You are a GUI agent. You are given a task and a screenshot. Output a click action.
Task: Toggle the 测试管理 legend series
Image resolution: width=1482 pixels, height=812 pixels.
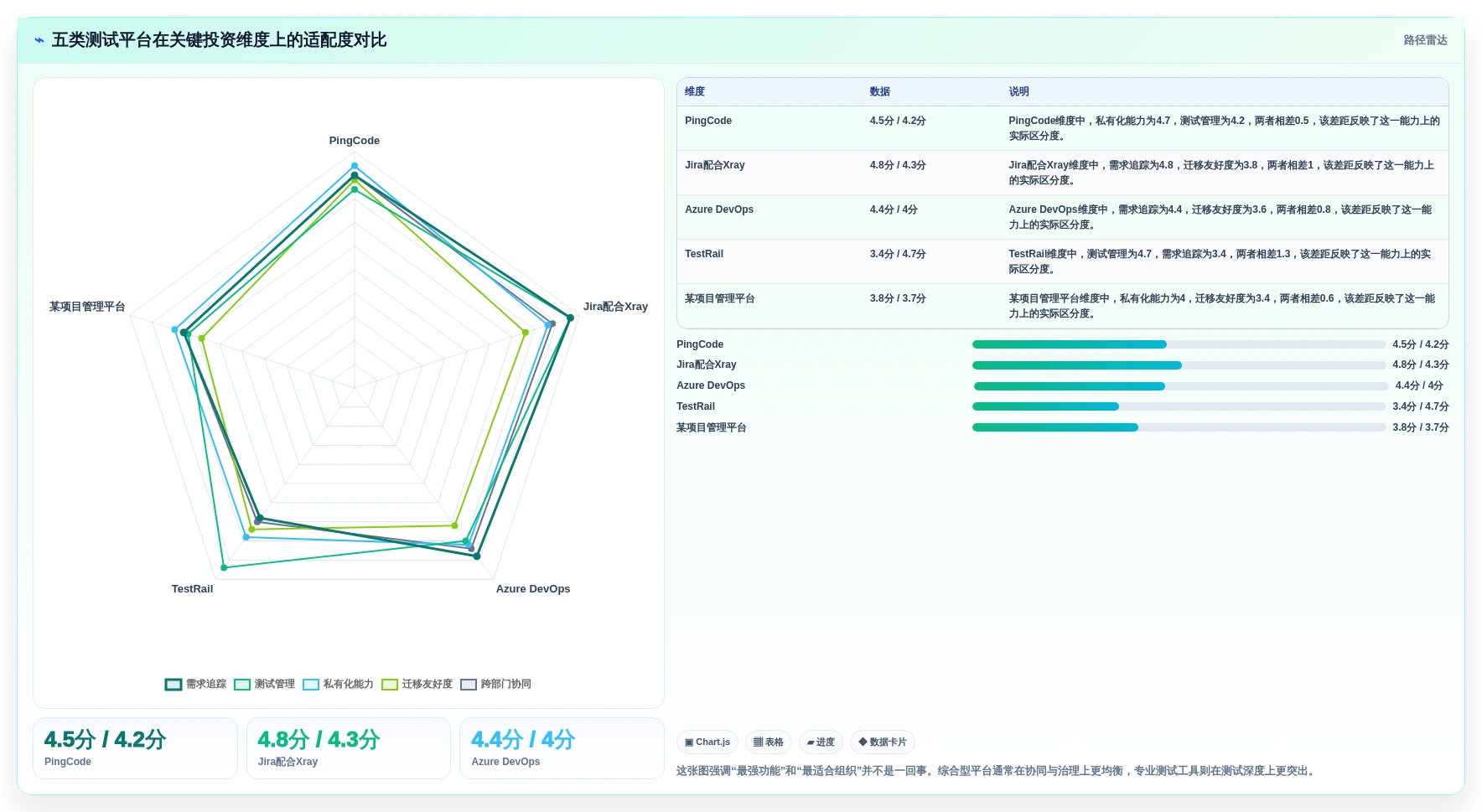(265, 684)
